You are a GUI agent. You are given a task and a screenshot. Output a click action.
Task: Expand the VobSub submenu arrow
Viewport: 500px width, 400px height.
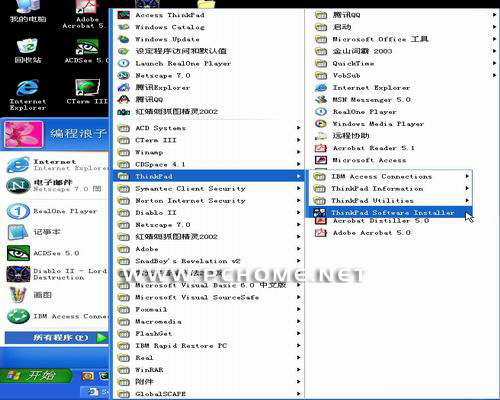pyautogui.click(x=495, y=75)
